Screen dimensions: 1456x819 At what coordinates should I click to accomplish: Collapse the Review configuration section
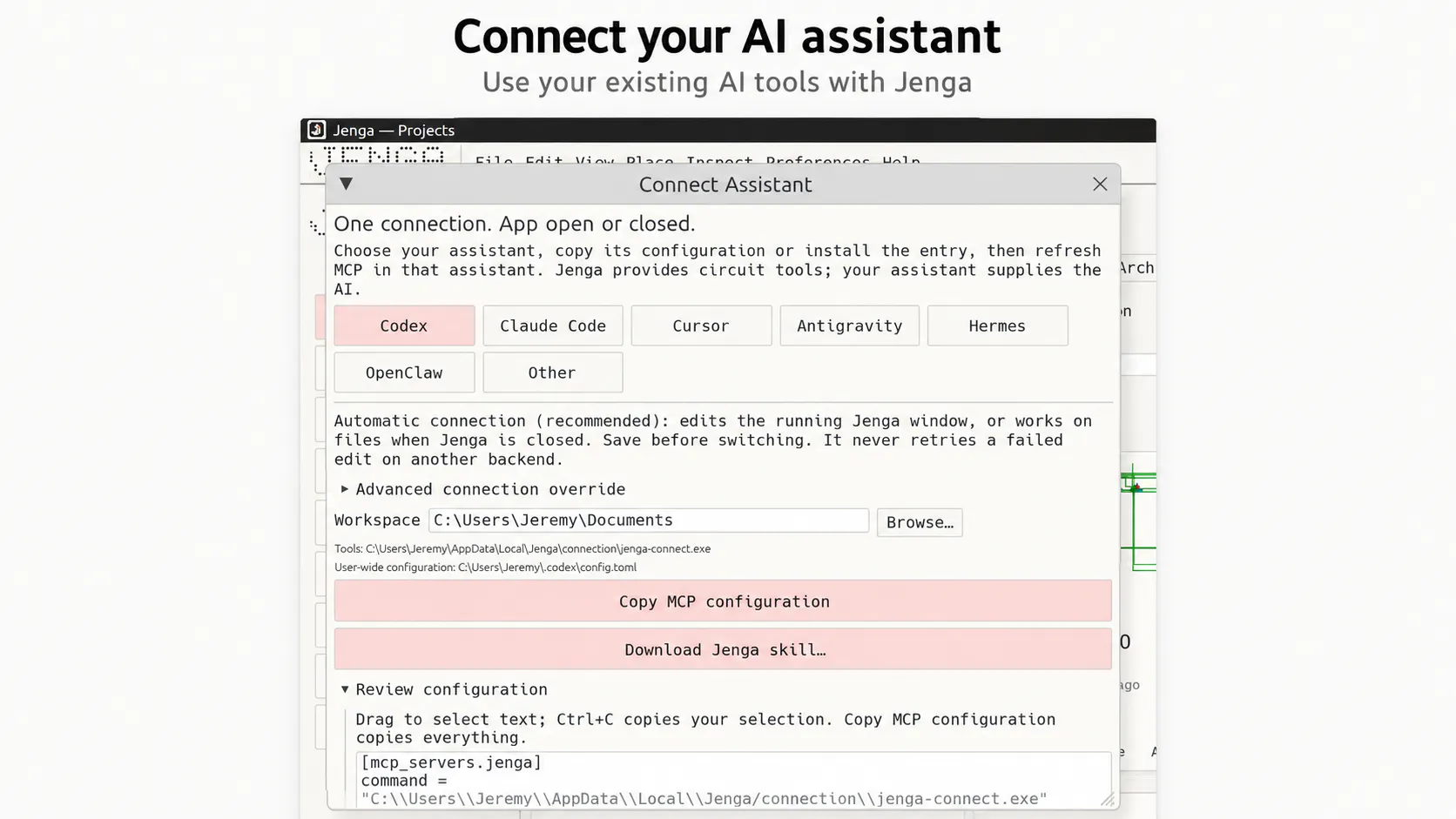[444, 689]
